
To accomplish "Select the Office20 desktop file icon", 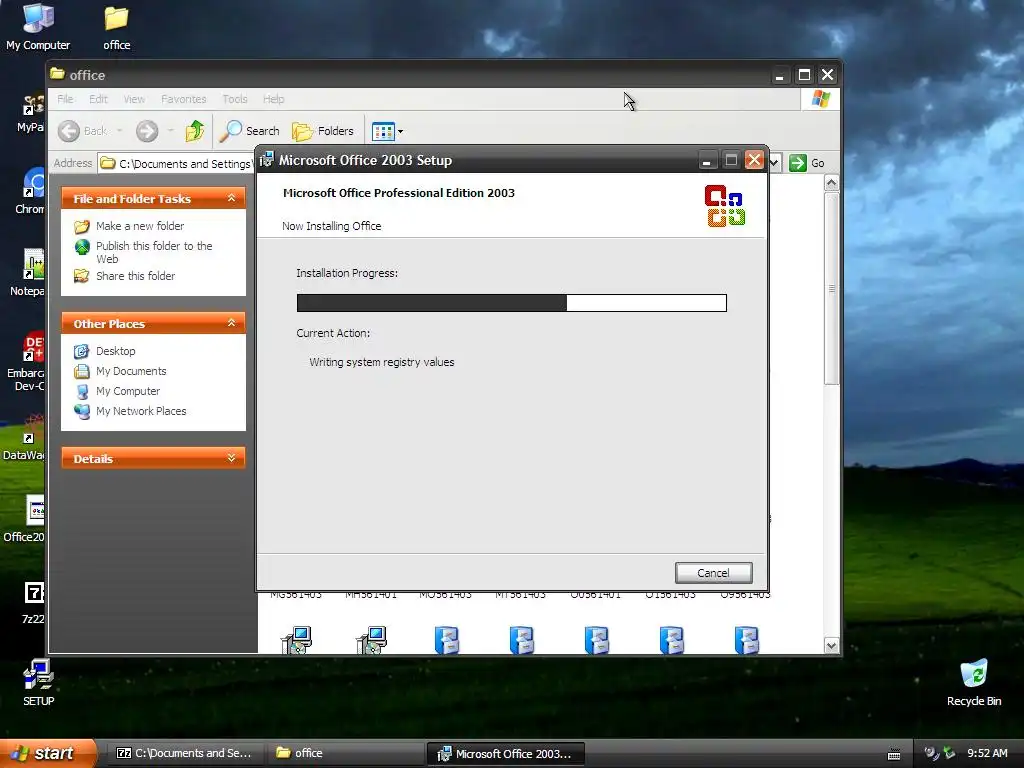I will point(25,520).
